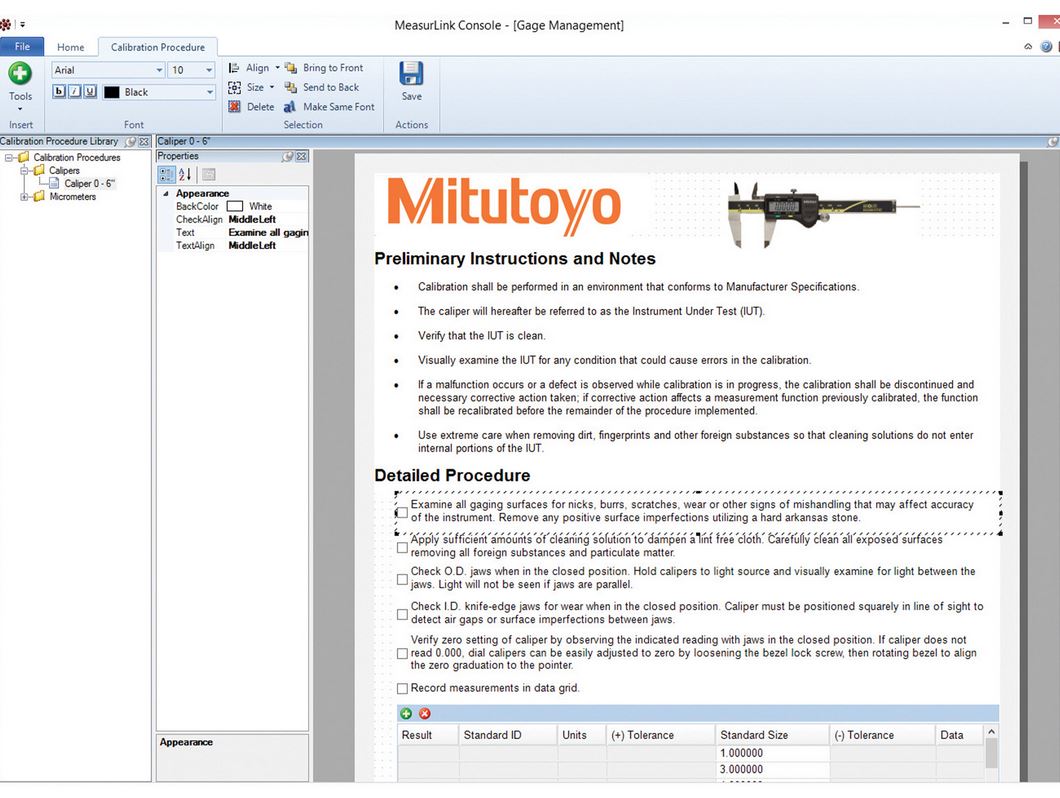Toggle bold formatting in the Font group
Image resolution: width=1060 pixels, height=798 pixels.
[59, 91]
